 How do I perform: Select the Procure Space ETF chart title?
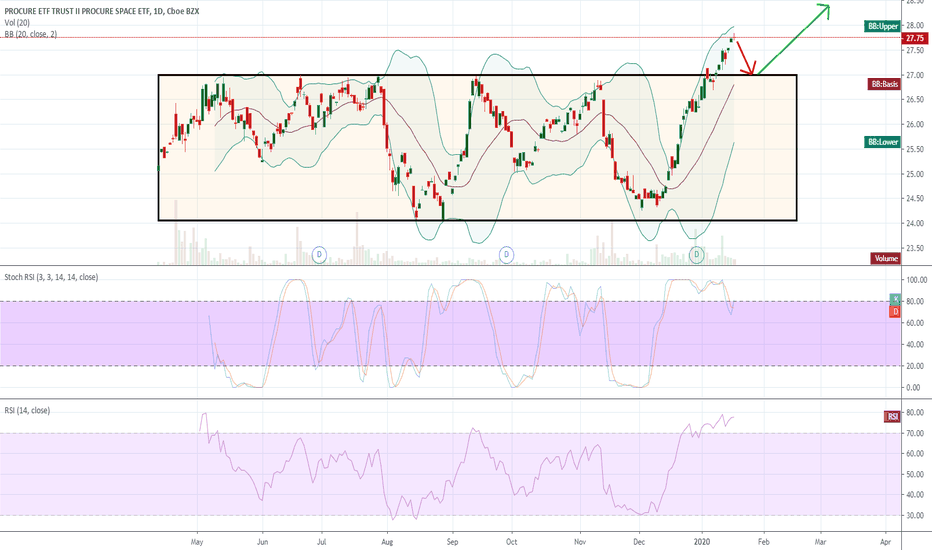[x=102, y=11]
